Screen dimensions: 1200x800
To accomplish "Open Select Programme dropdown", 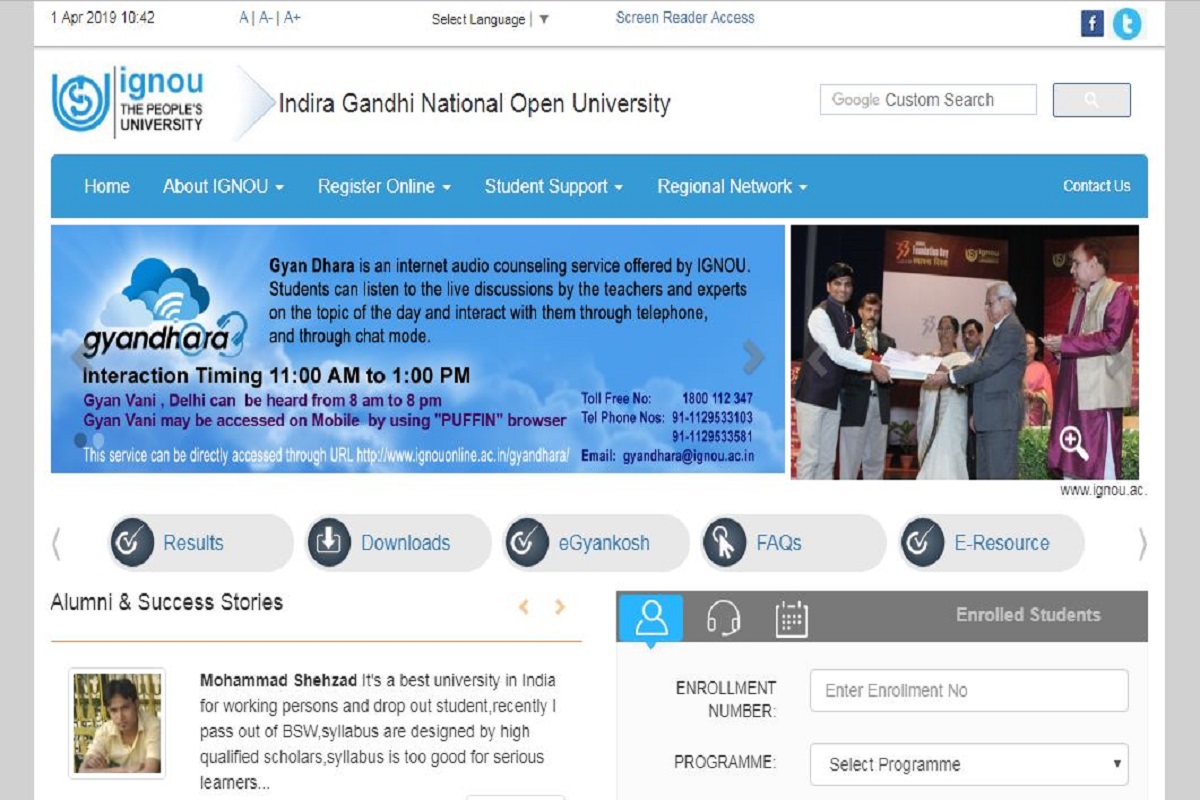I will [x=969, y=764].
